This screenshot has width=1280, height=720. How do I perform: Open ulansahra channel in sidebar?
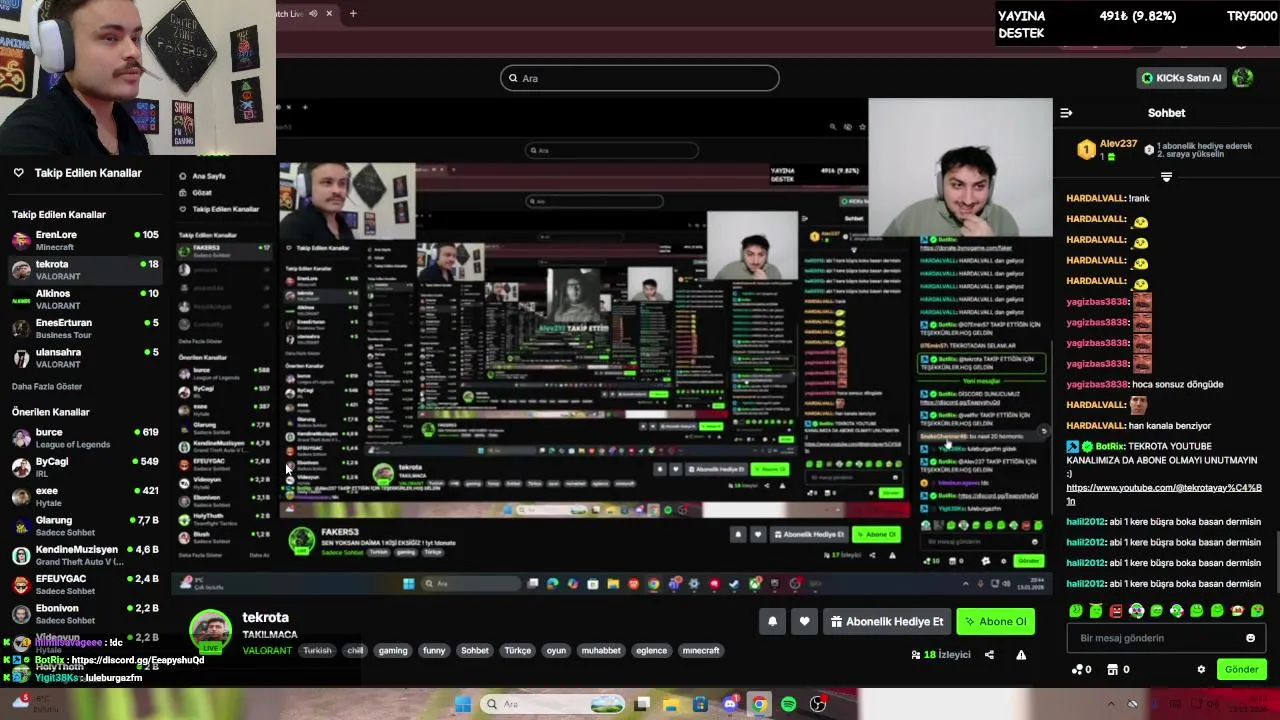[x=85, y=358]
